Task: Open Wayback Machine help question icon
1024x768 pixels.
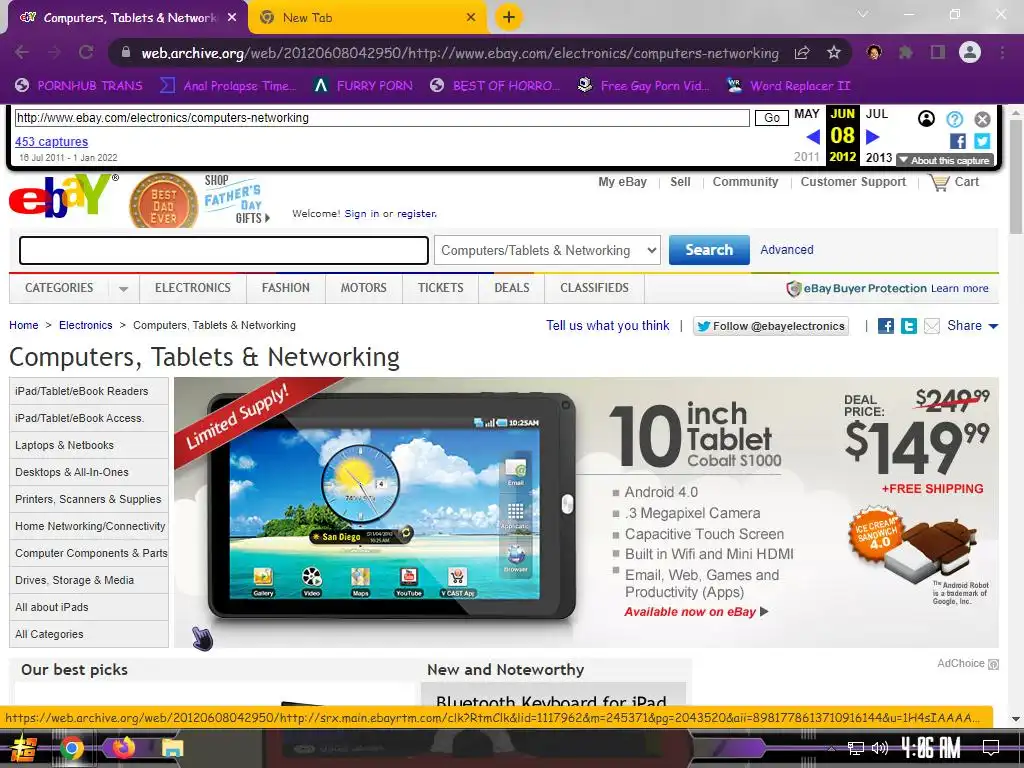Action: [955, 119]
